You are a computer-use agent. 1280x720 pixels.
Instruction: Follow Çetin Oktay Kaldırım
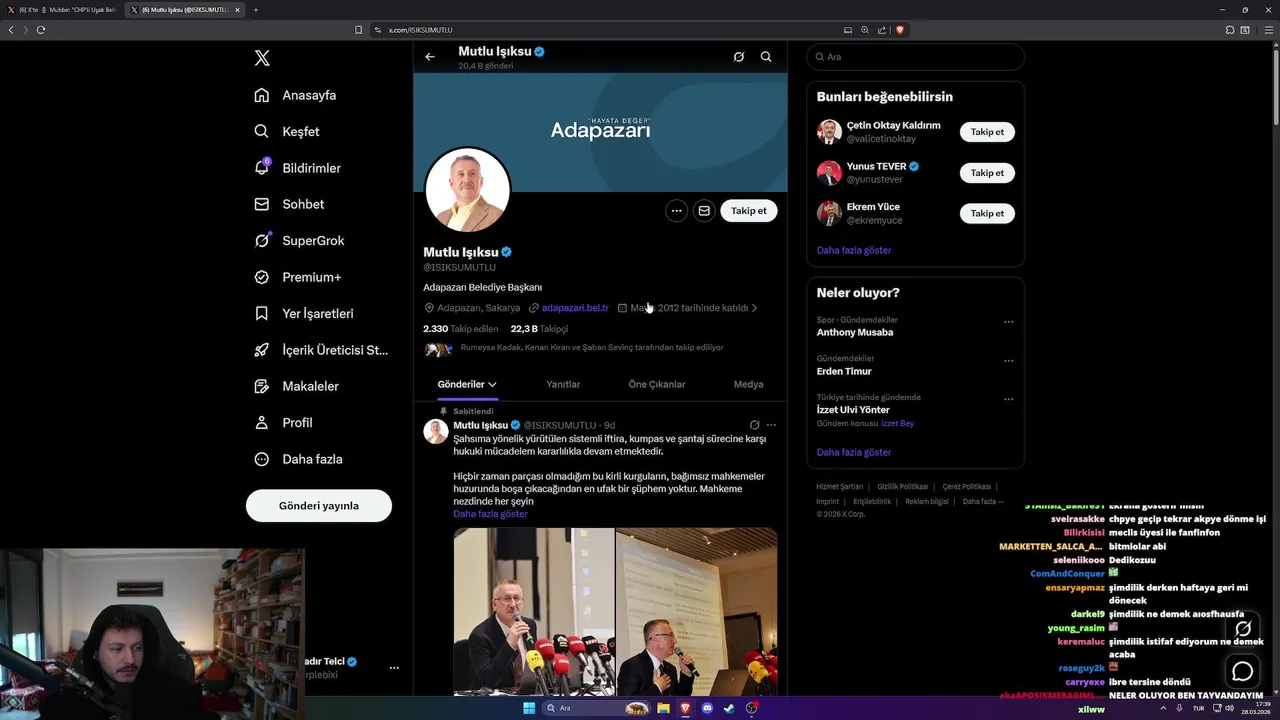point(987,132)
